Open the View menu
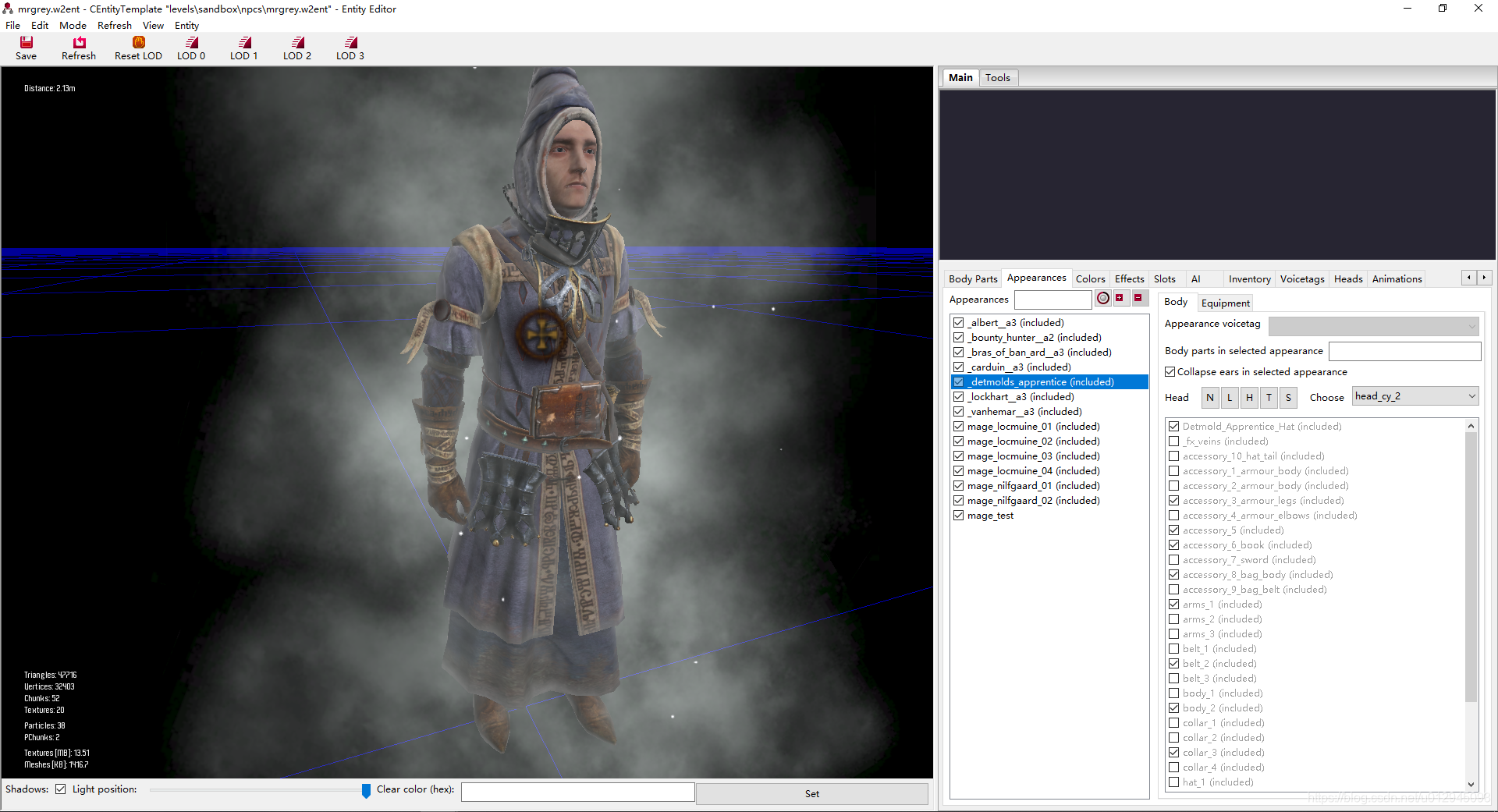The width and height of the screenshot is (1498, 812). (153, 26)
